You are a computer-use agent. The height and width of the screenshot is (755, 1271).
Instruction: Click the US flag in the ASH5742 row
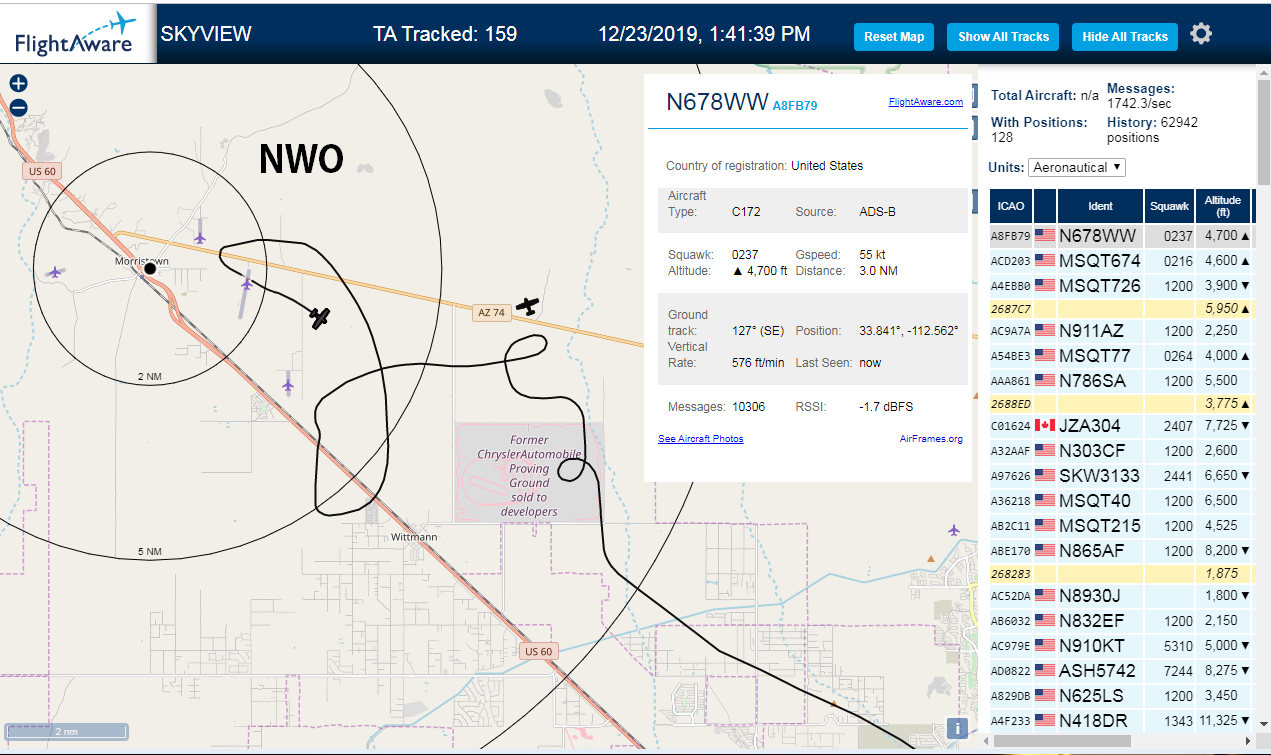(x=1045, y=670)
